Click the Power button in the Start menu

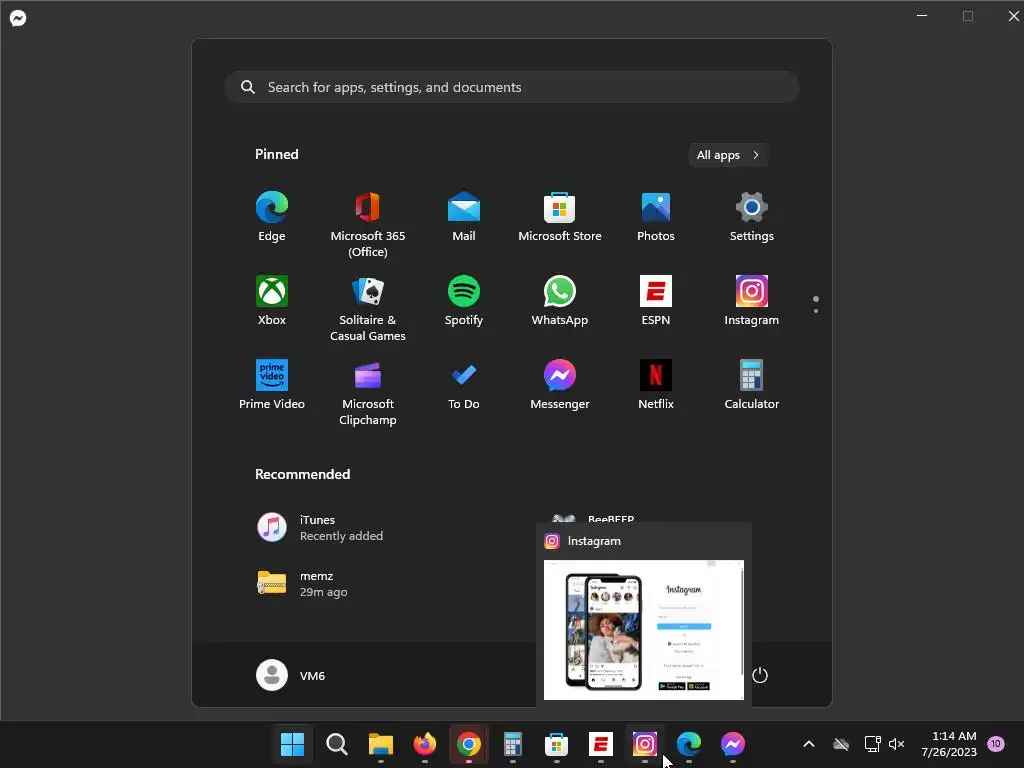click(760, 675)
